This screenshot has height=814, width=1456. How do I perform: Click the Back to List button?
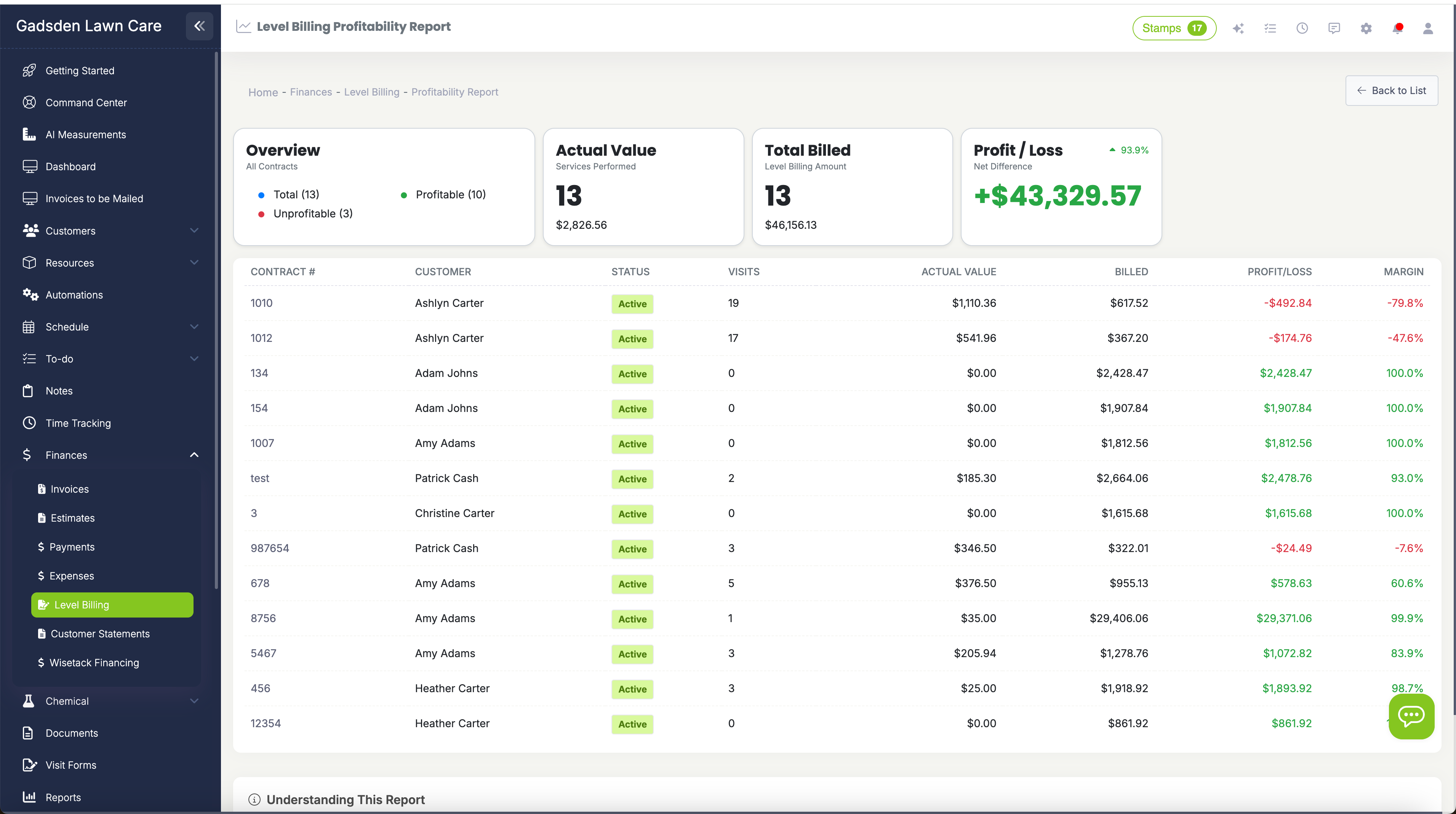click(1391, 90)
